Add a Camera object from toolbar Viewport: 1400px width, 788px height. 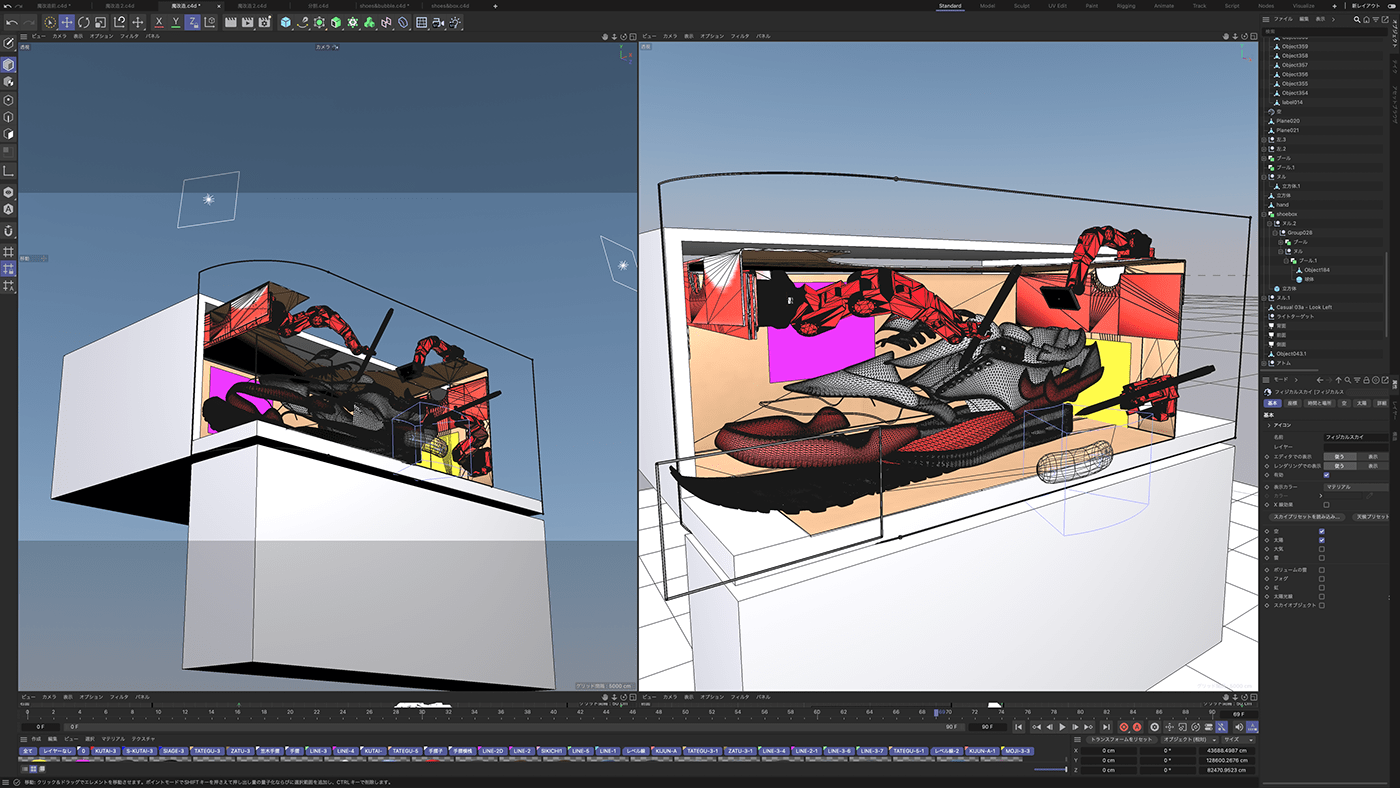437,22
